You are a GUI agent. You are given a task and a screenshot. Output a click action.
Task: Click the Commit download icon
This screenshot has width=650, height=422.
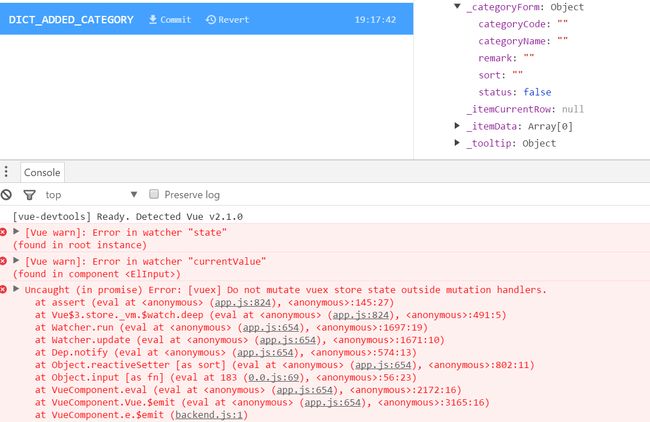coord(153,19)
